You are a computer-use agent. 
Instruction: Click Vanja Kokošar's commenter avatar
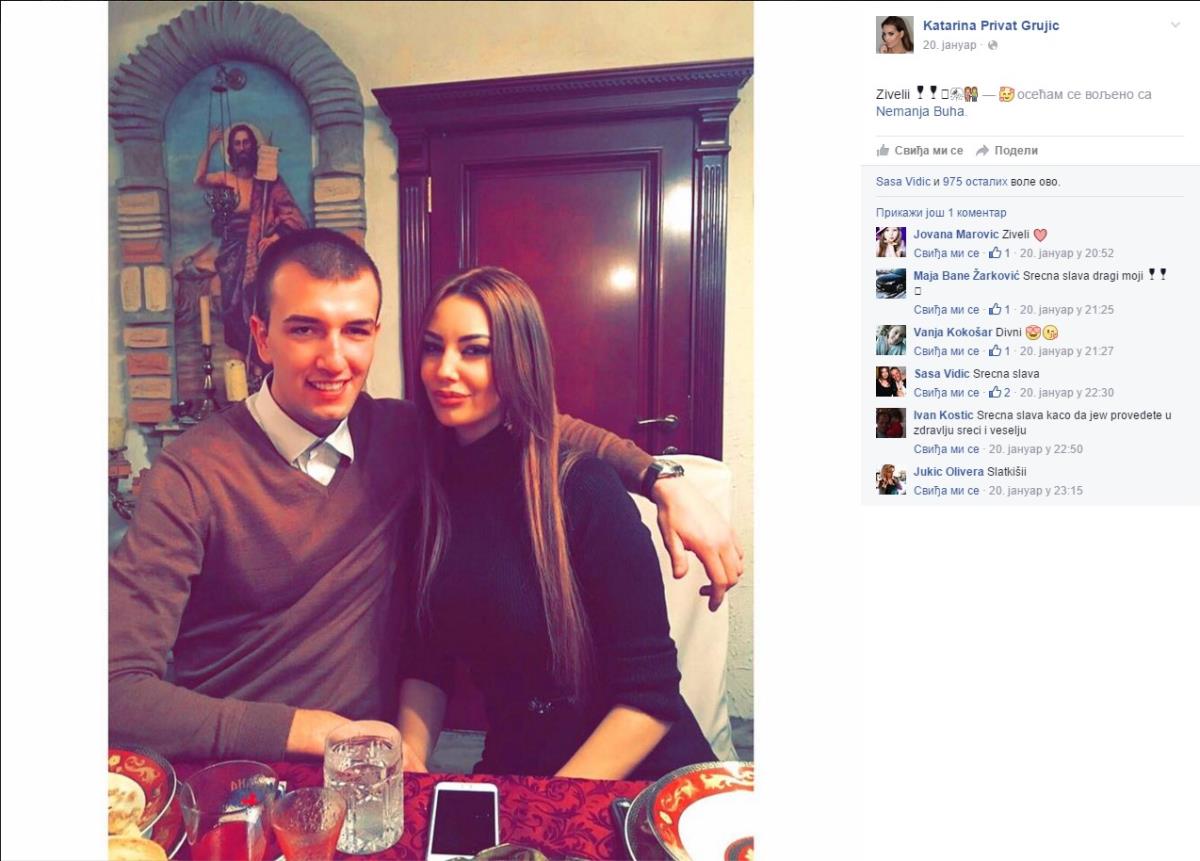tap(891, 340)
